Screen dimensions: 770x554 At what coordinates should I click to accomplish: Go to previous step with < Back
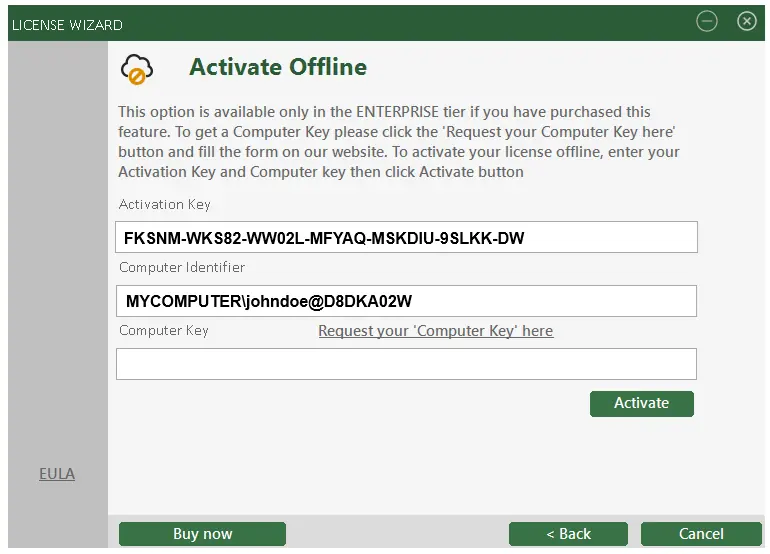(568, 534)
